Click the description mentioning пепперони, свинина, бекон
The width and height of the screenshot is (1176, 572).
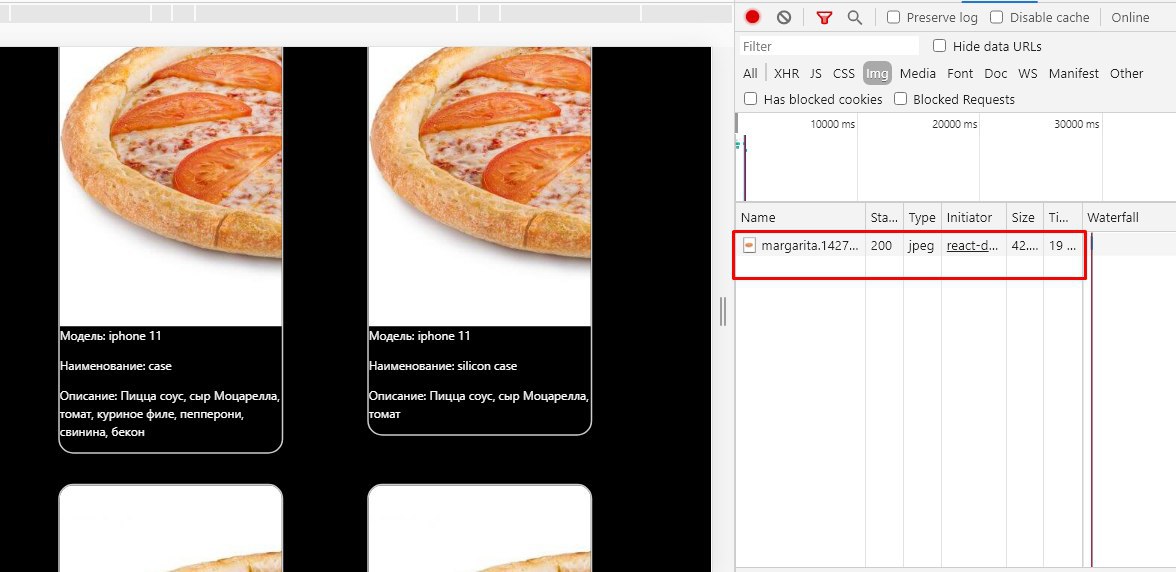(x=170, y=414)
